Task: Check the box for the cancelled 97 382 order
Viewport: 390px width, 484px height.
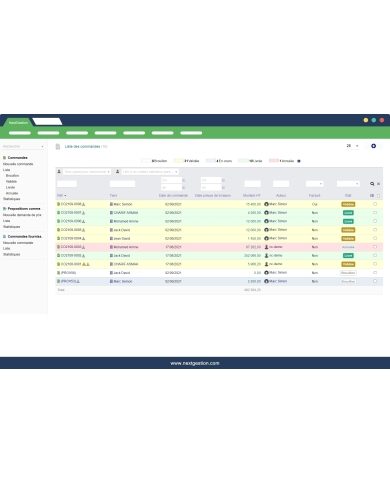Action: point(375,247)
